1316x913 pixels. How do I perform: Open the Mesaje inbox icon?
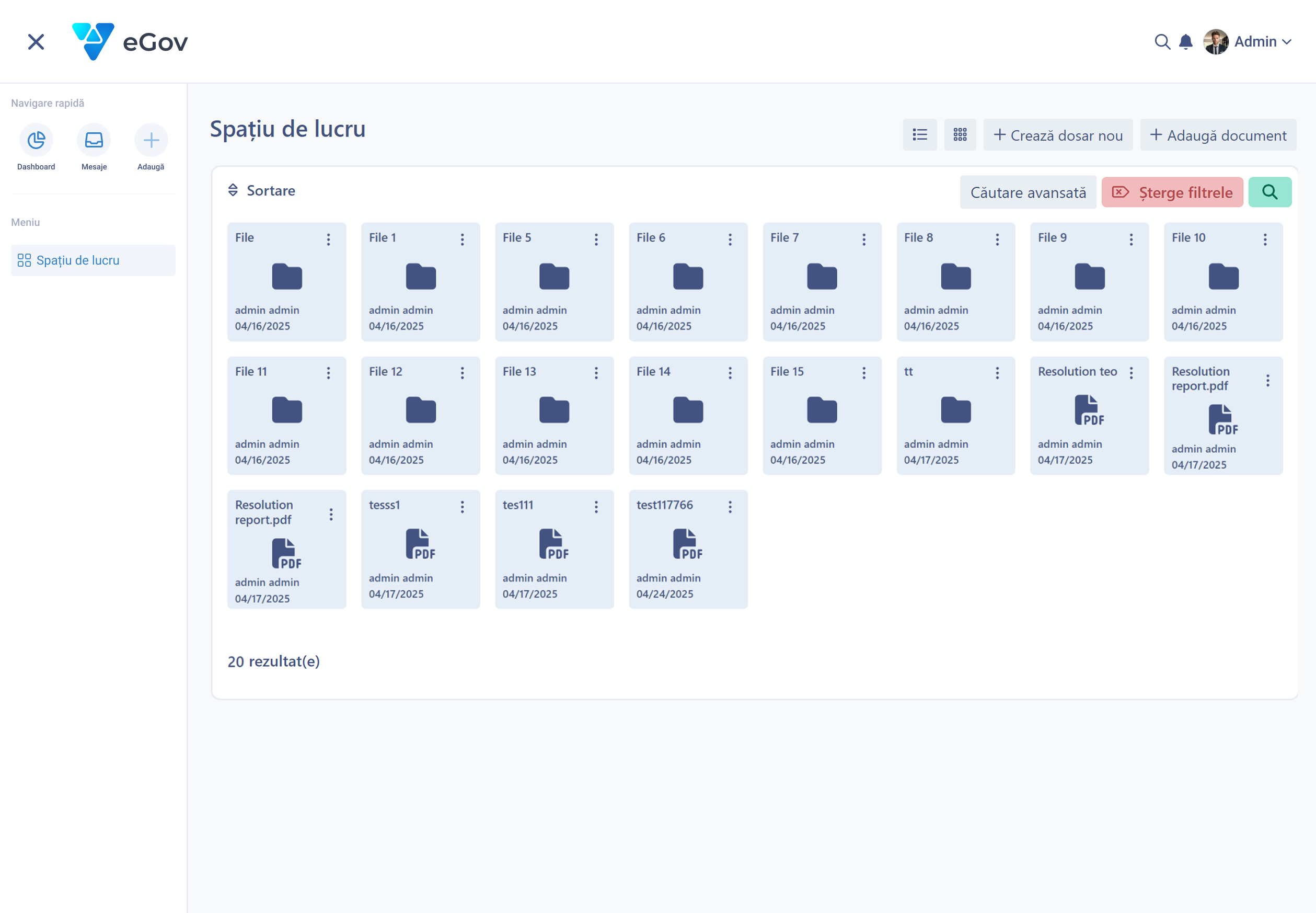94,140
